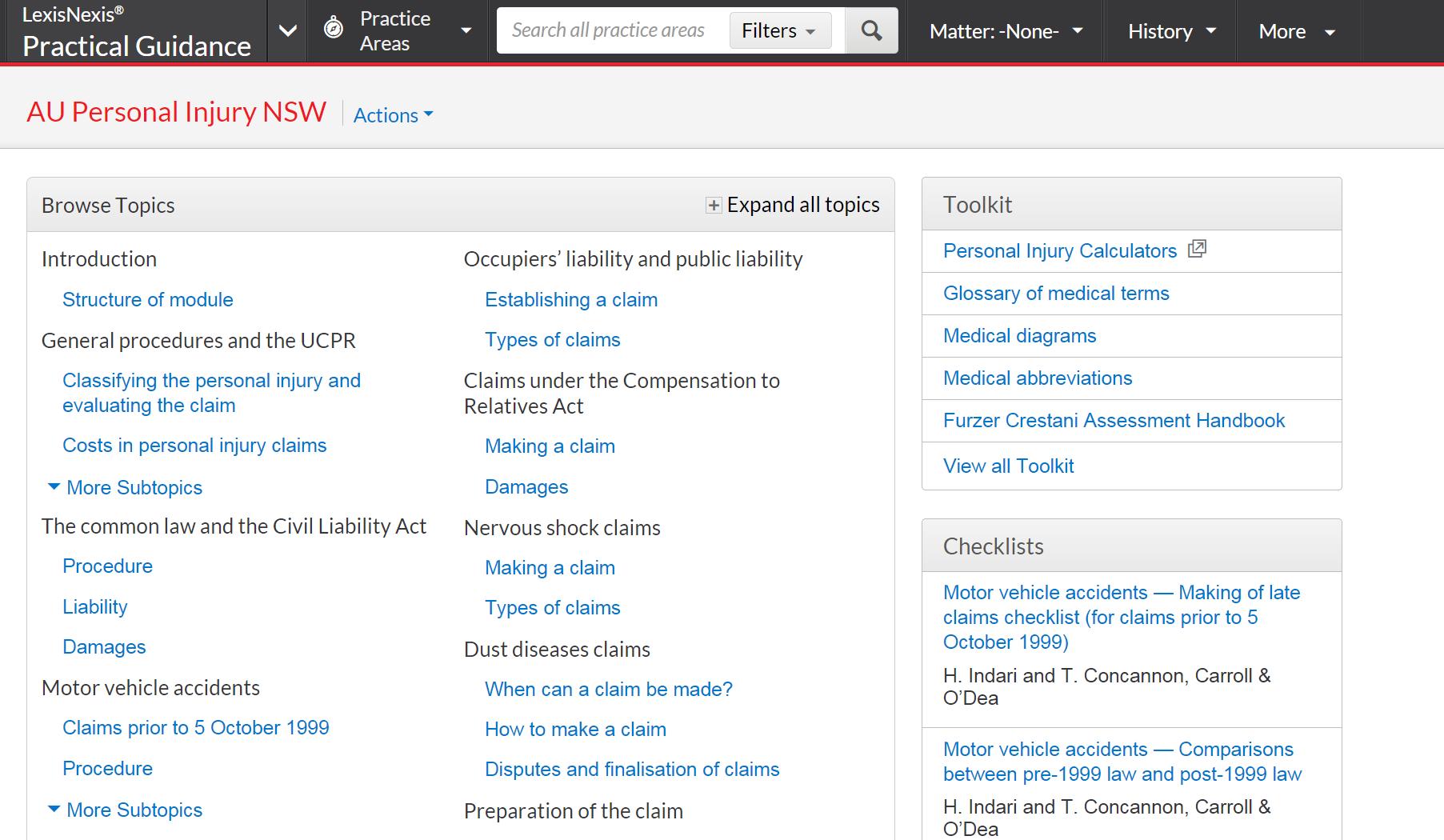Image resolution: width=1444 pixels, height=840 pixels.
Task: Open Structure of module under Introduction
Action: click(x=148, y=300)
